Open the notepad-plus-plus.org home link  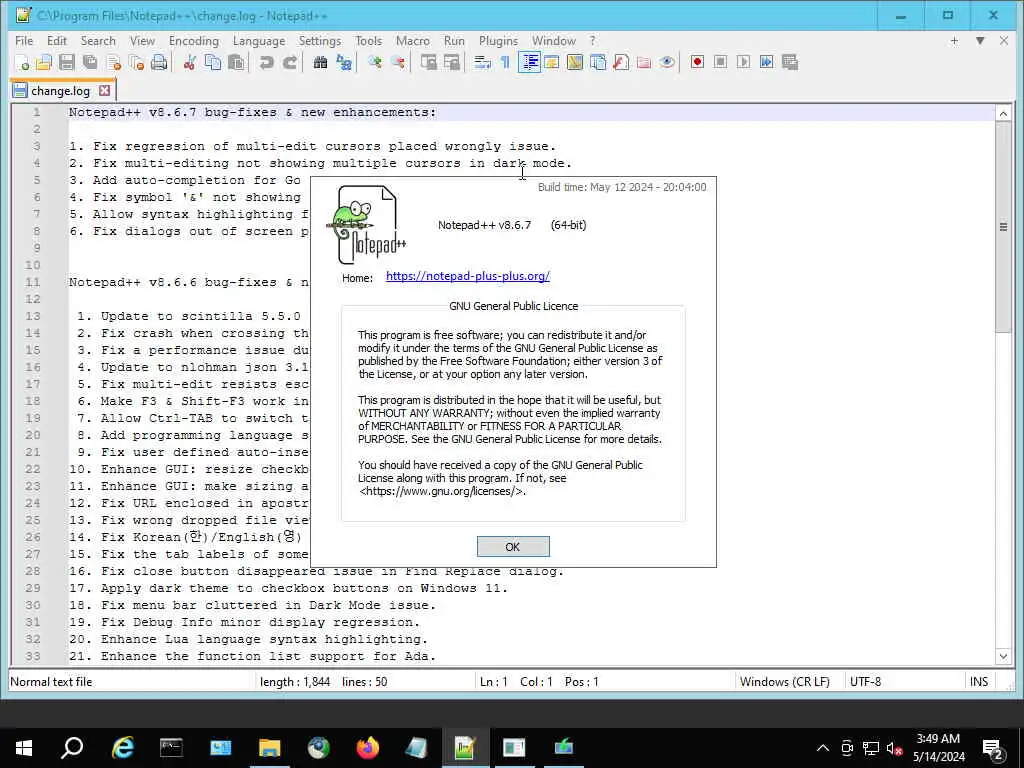[468, 276]
